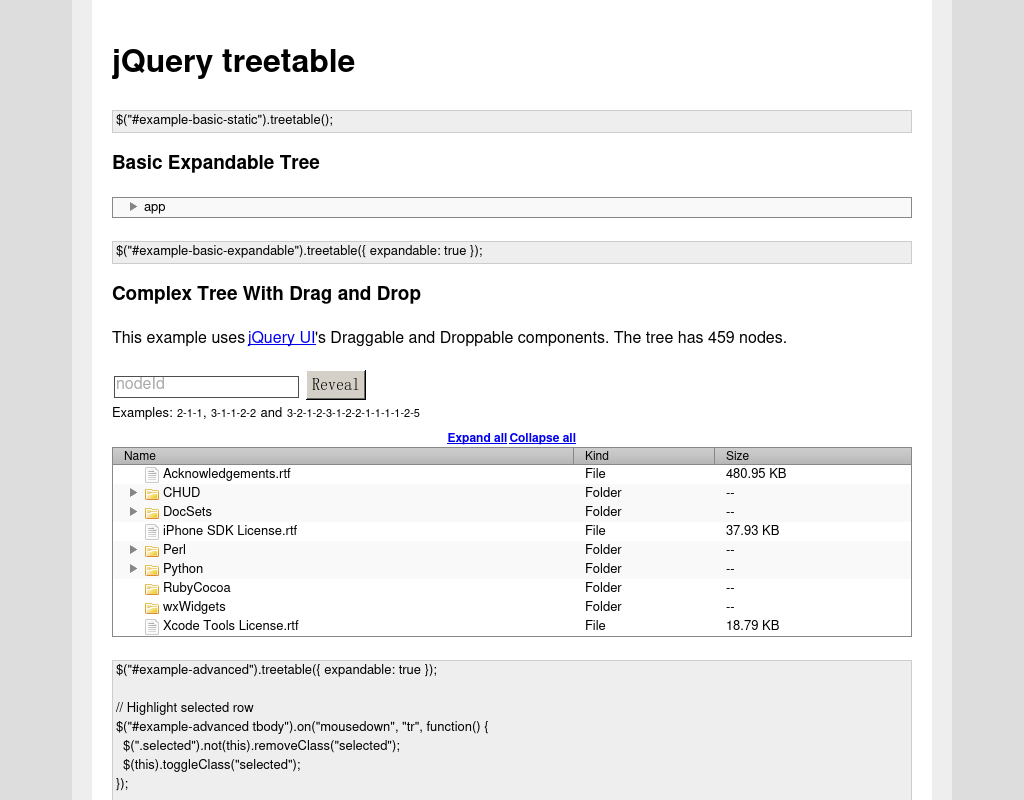Click inside the nodeId input field

click(205, 386)
